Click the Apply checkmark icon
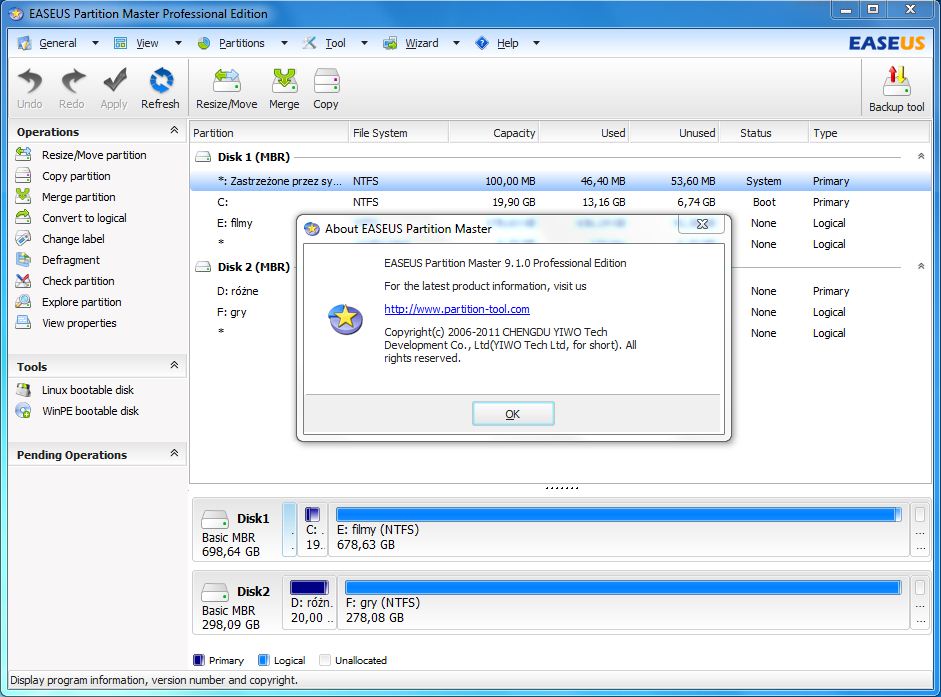 point(113,88)
